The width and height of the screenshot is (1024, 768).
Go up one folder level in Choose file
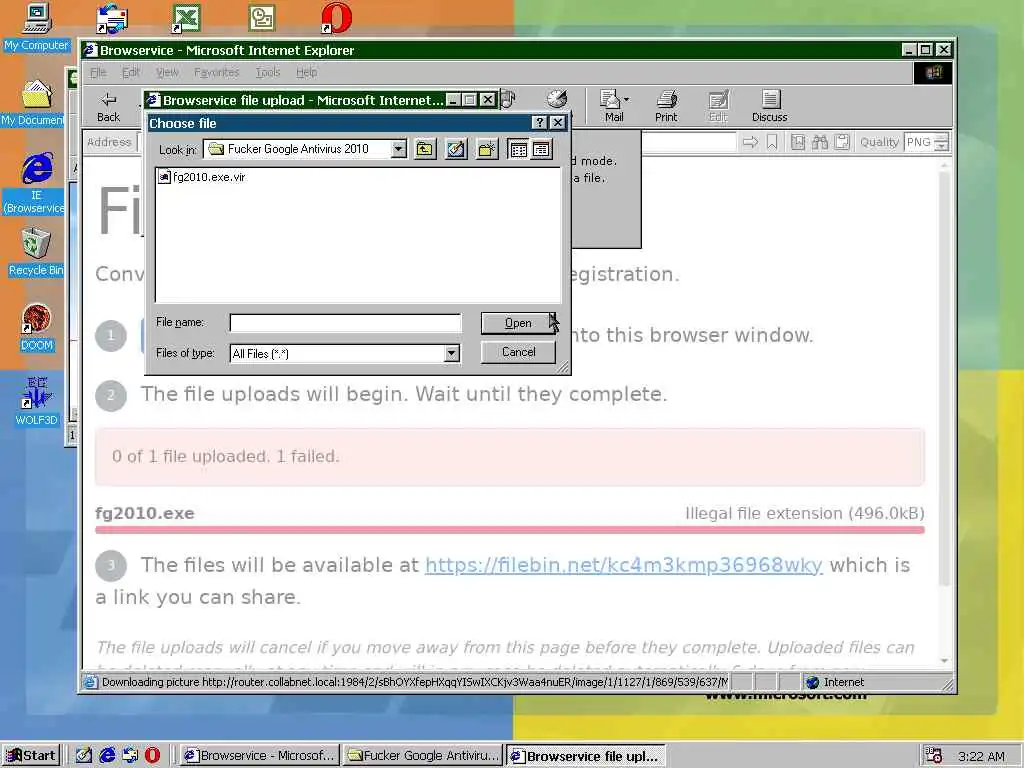[x=424, y=150]
